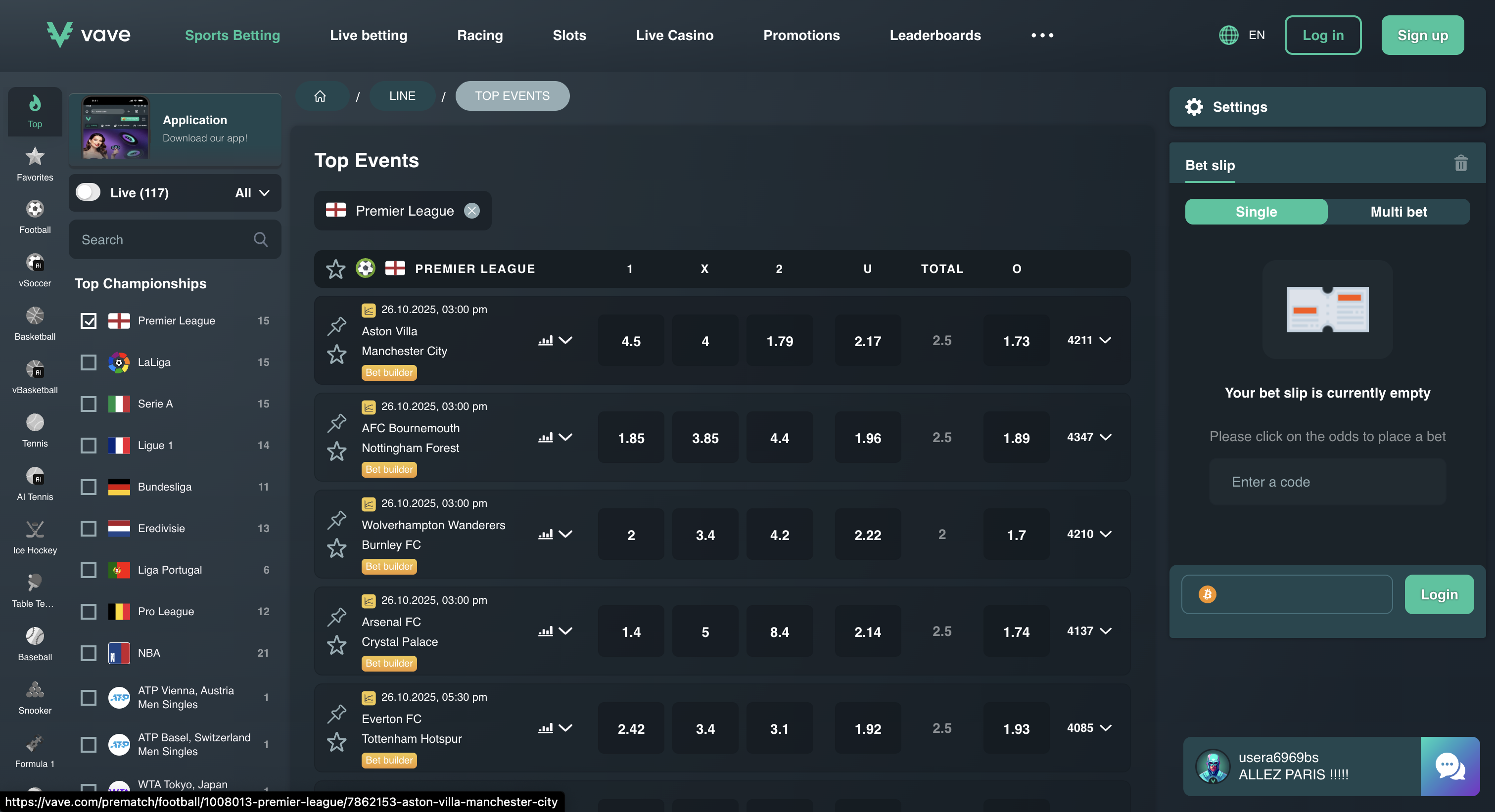Viewport: 1495px width, 812px height.
Task: Check the Bundesliga championship checkbox
Action: [88, 487]
